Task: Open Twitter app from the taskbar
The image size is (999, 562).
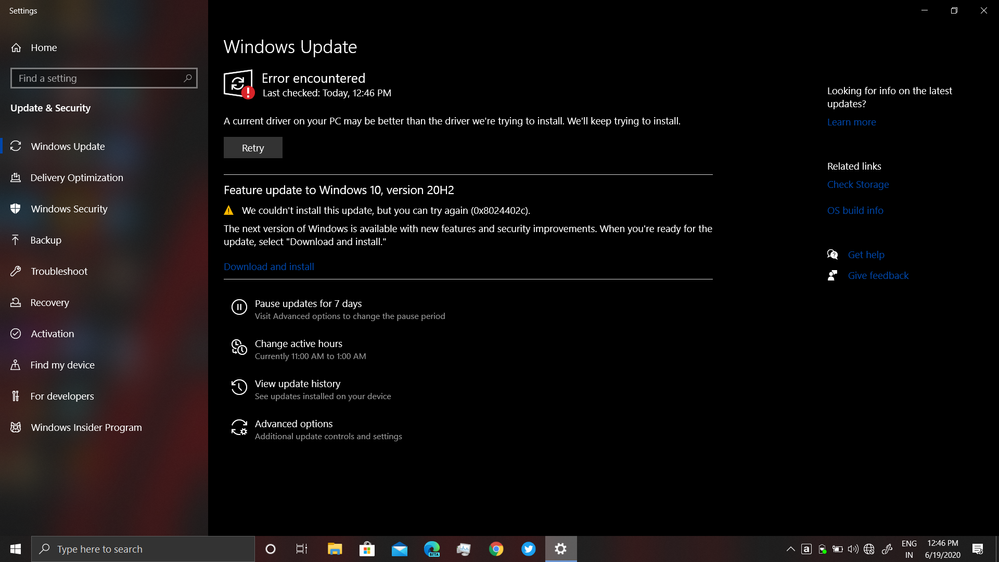Action: pos(528,549)
